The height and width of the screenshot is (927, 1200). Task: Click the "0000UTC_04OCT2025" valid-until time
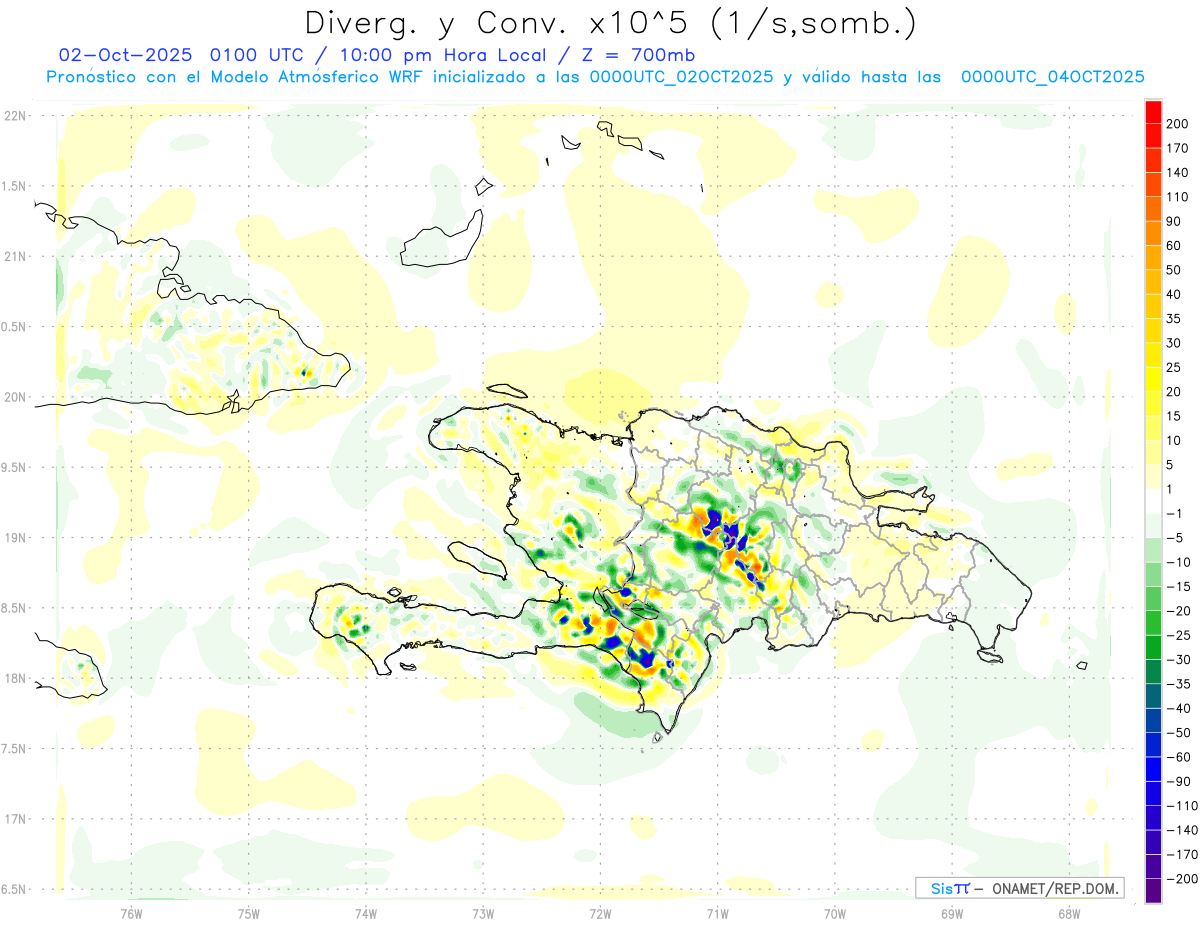click(1053, 77)
